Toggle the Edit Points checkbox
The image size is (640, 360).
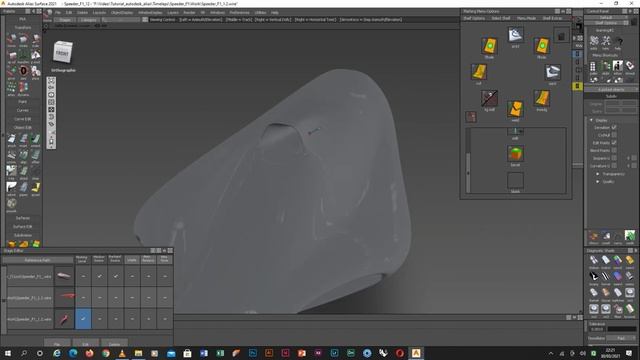pos(614,142)
